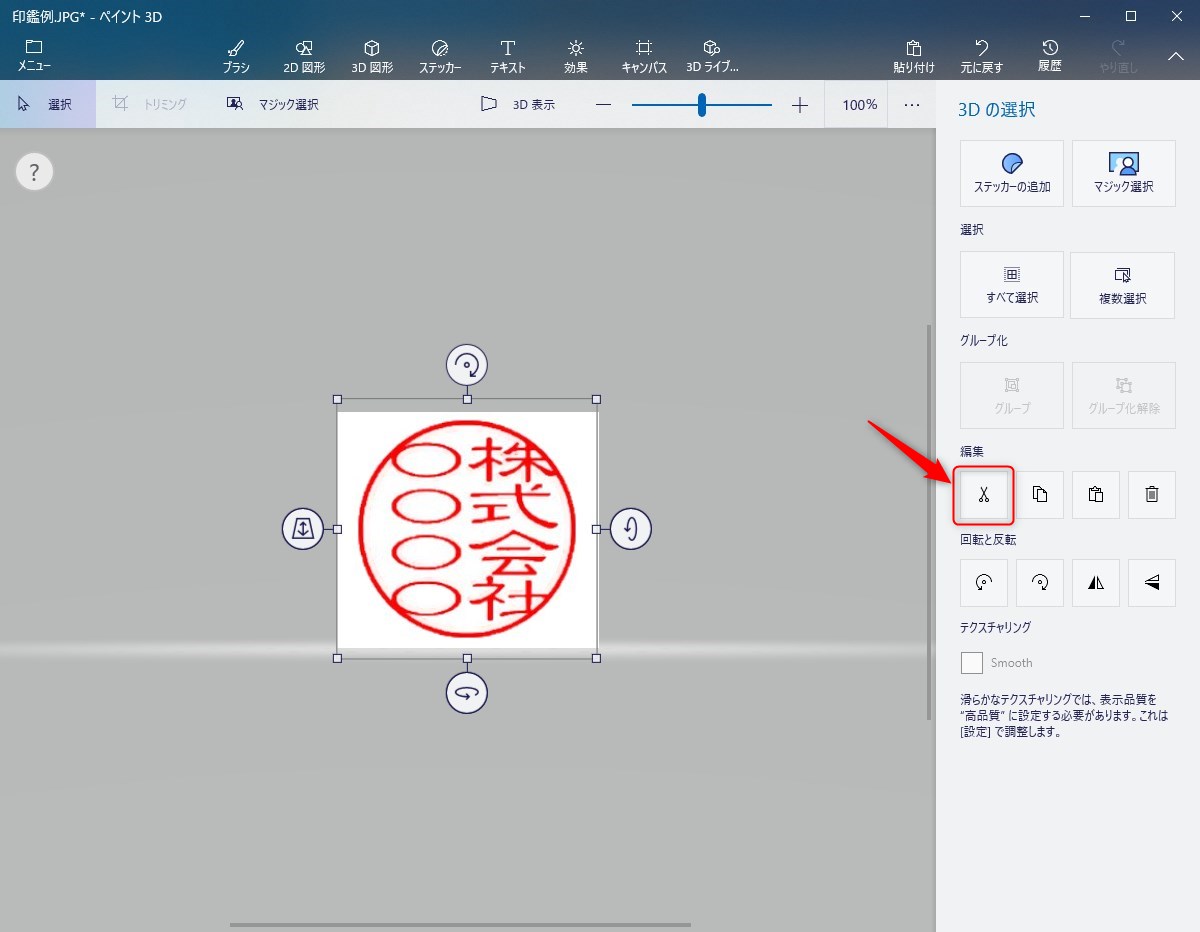Click 元に戻す undo icon
This screenshot has width=1200, height=932.
click(982, 57)
